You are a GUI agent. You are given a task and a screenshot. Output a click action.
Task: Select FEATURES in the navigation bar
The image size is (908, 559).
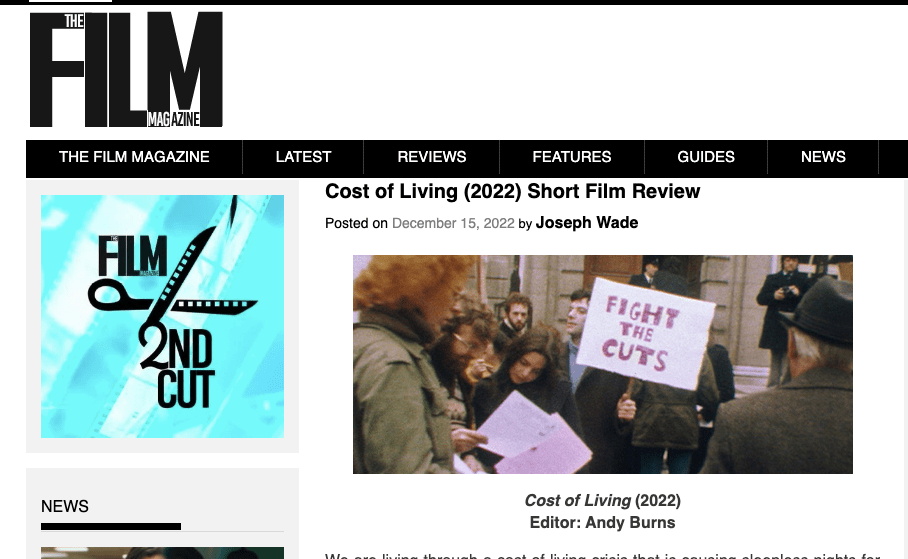tap(572, 157)
